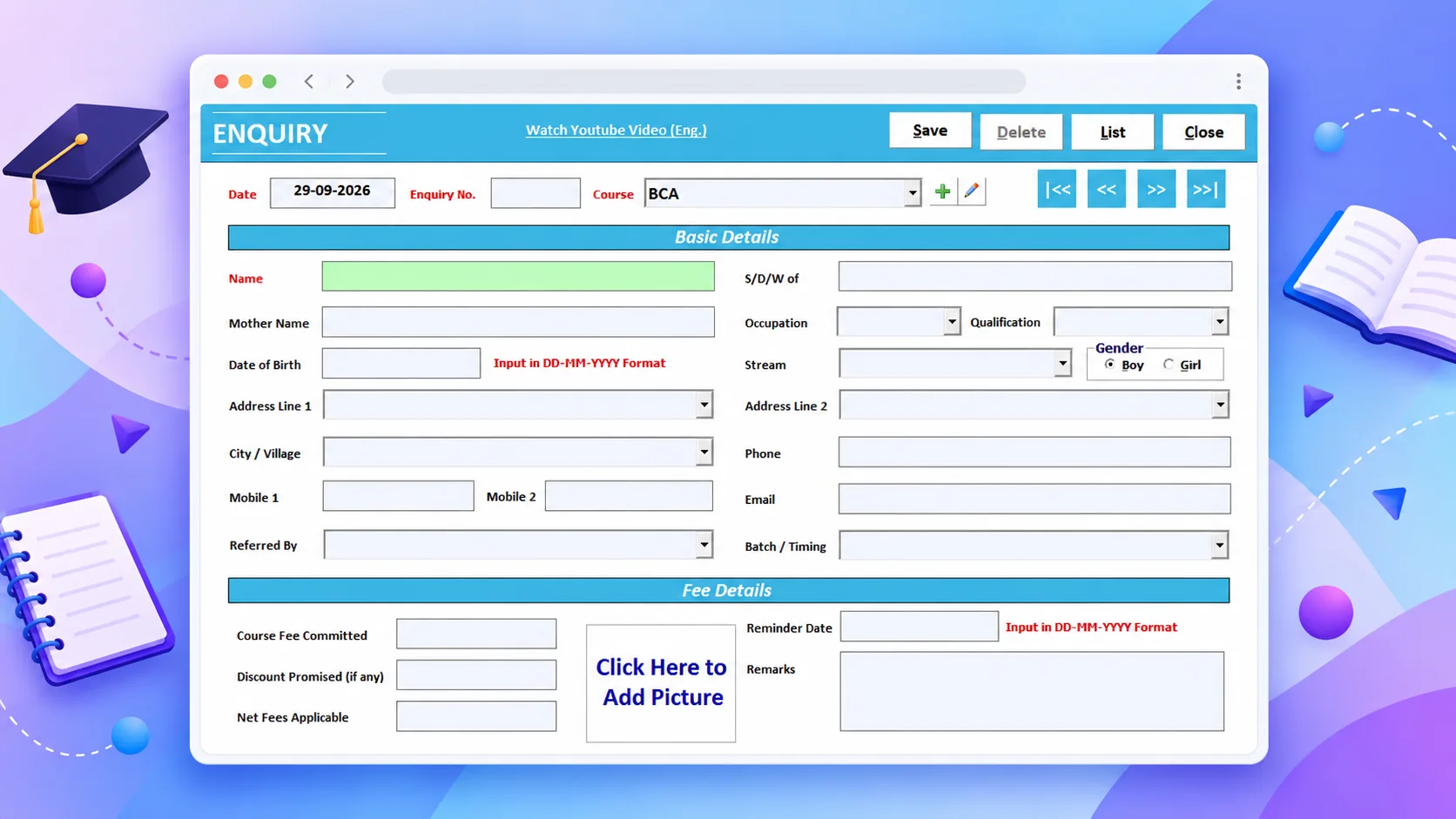Click the pencil edit course icon
The image size is (1456, 819).
972,191
